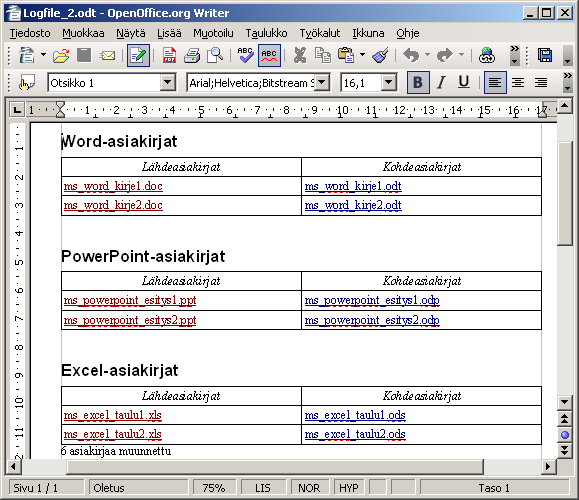Viewport: 579px width, 500px height.
Task: Open the Redo history dropdown arrow
Action: [461, 55]
